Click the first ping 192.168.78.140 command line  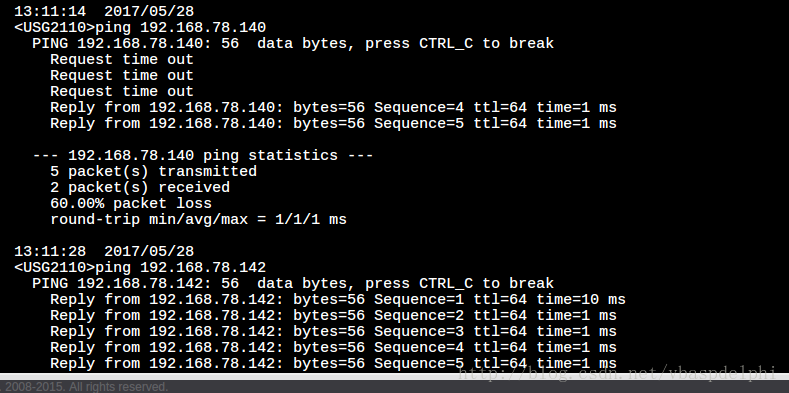pos(140,27)
